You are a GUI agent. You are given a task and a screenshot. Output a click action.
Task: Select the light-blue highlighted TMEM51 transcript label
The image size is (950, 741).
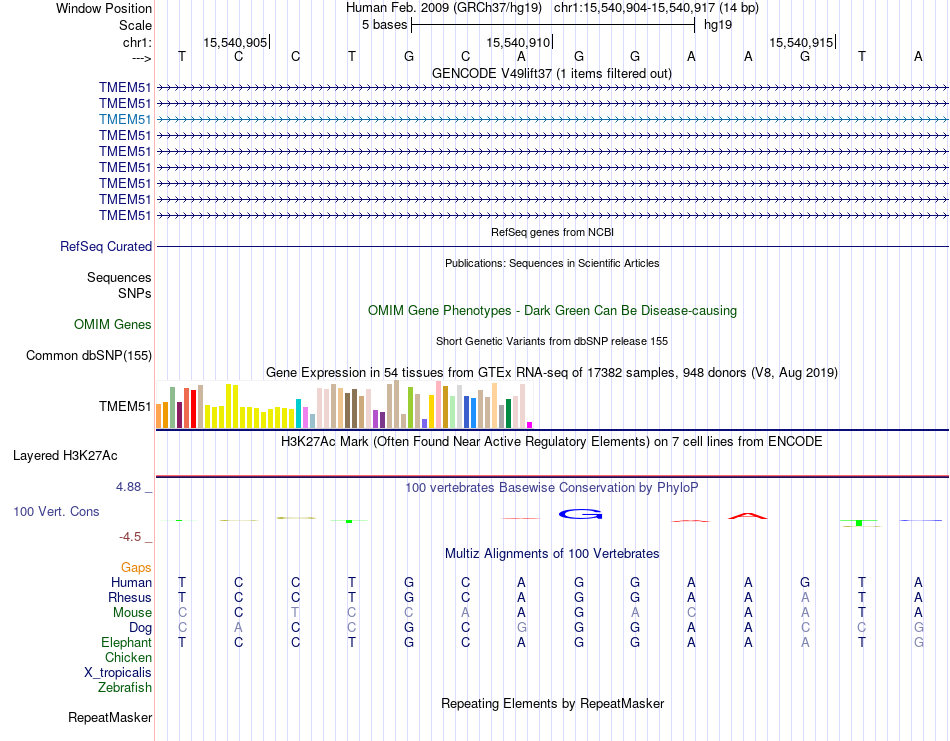pos(125,119)
